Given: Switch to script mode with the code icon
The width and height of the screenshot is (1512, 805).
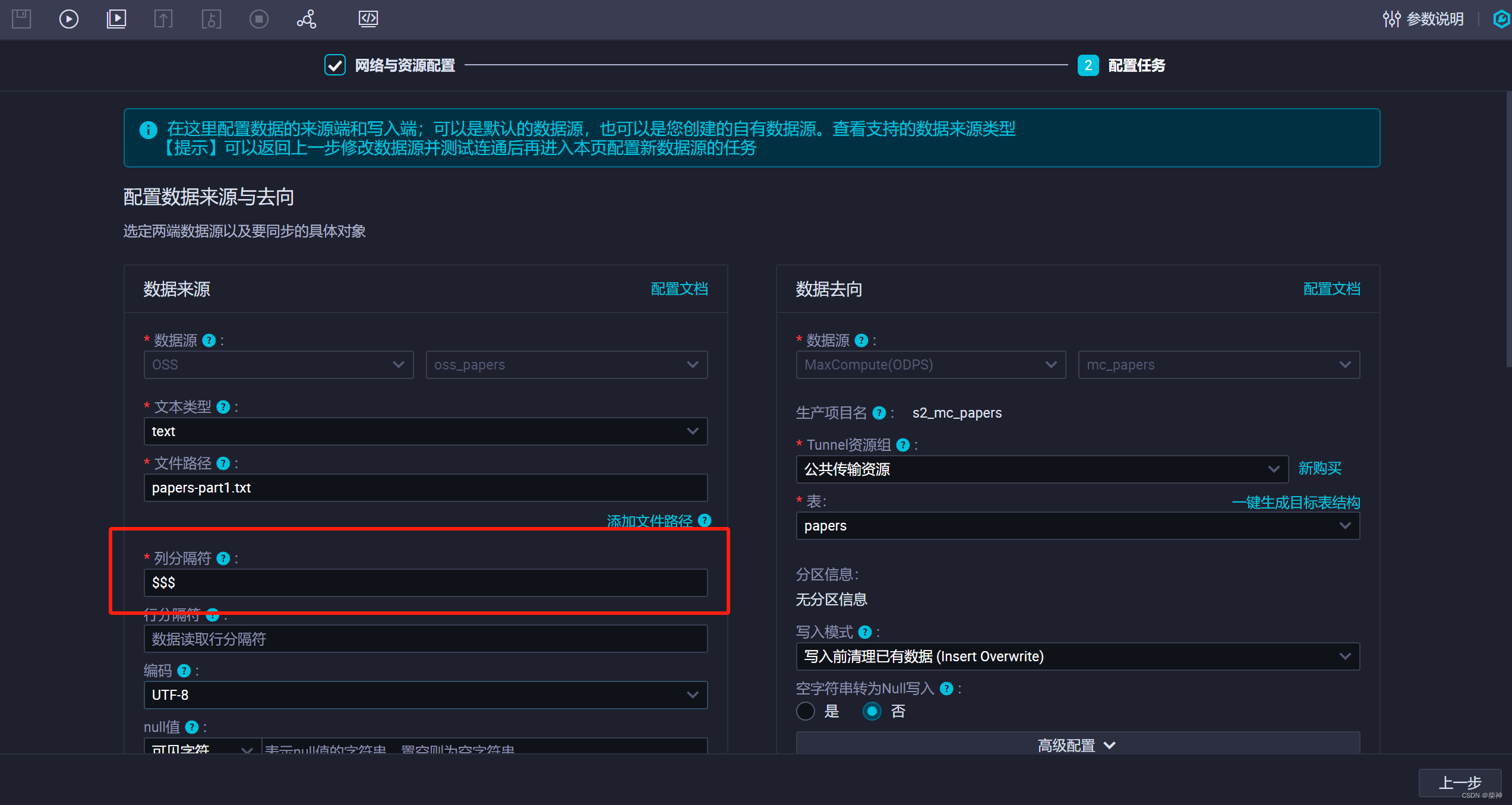Looking at the screenshot, I should coord(368,19).
